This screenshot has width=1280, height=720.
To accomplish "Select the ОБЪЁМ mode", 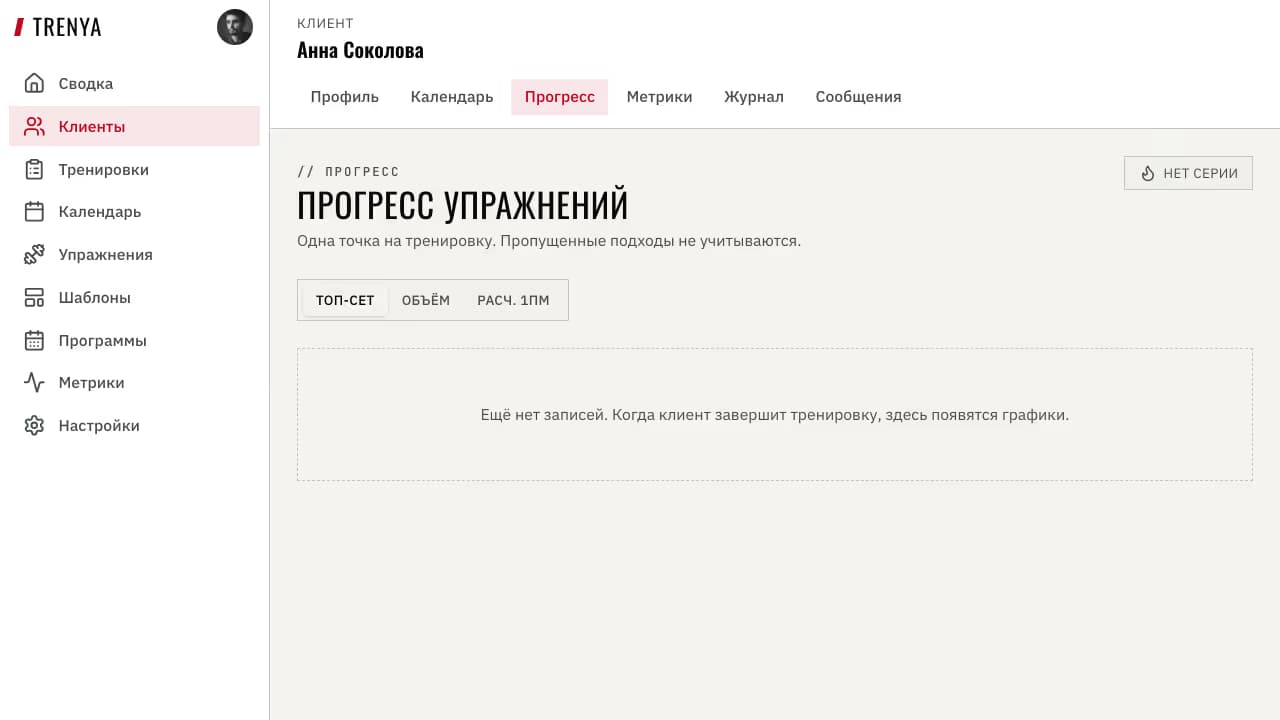I will [x=426, y=300].
